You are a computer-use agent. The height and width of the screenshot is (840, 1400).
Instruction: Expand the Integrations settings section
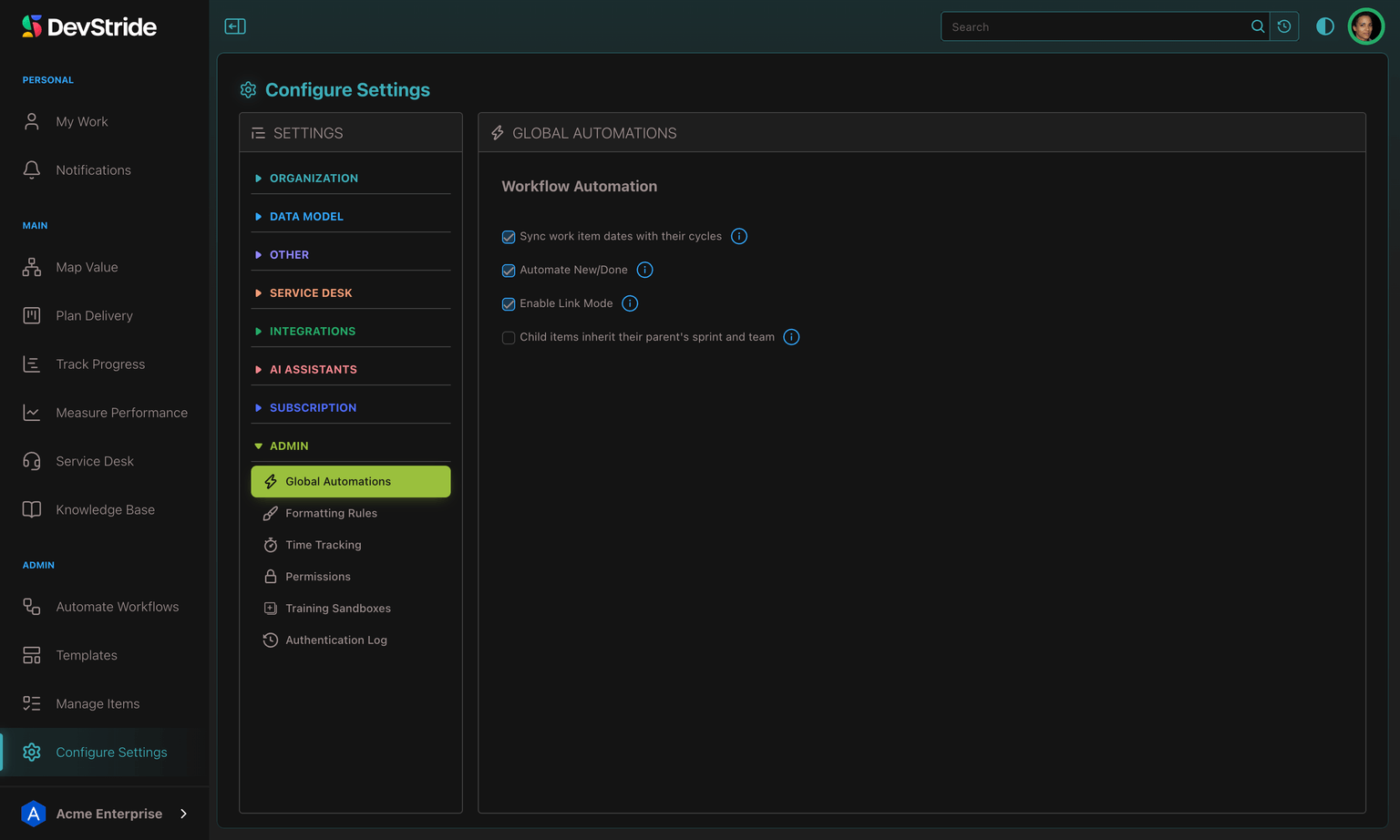tap(351, 332)
